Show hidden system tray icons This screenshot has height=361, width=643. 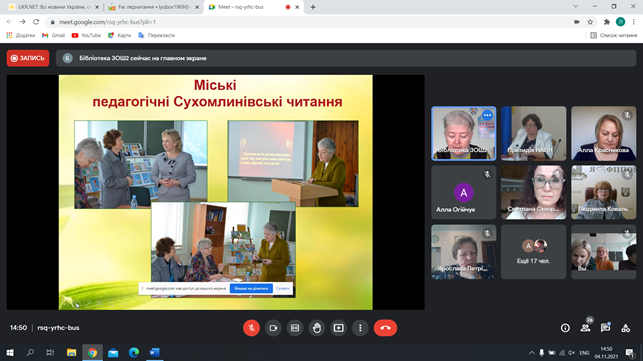[531, 352]
